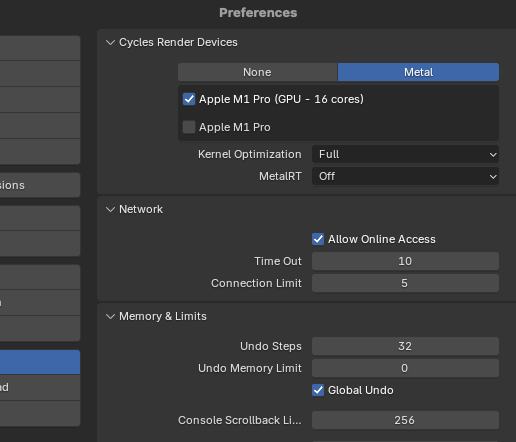Image resolution: width=516 pixels, height=442 pixels.
Task: Select the highlighted blue sidebar category
Action: tap(40, 362)
